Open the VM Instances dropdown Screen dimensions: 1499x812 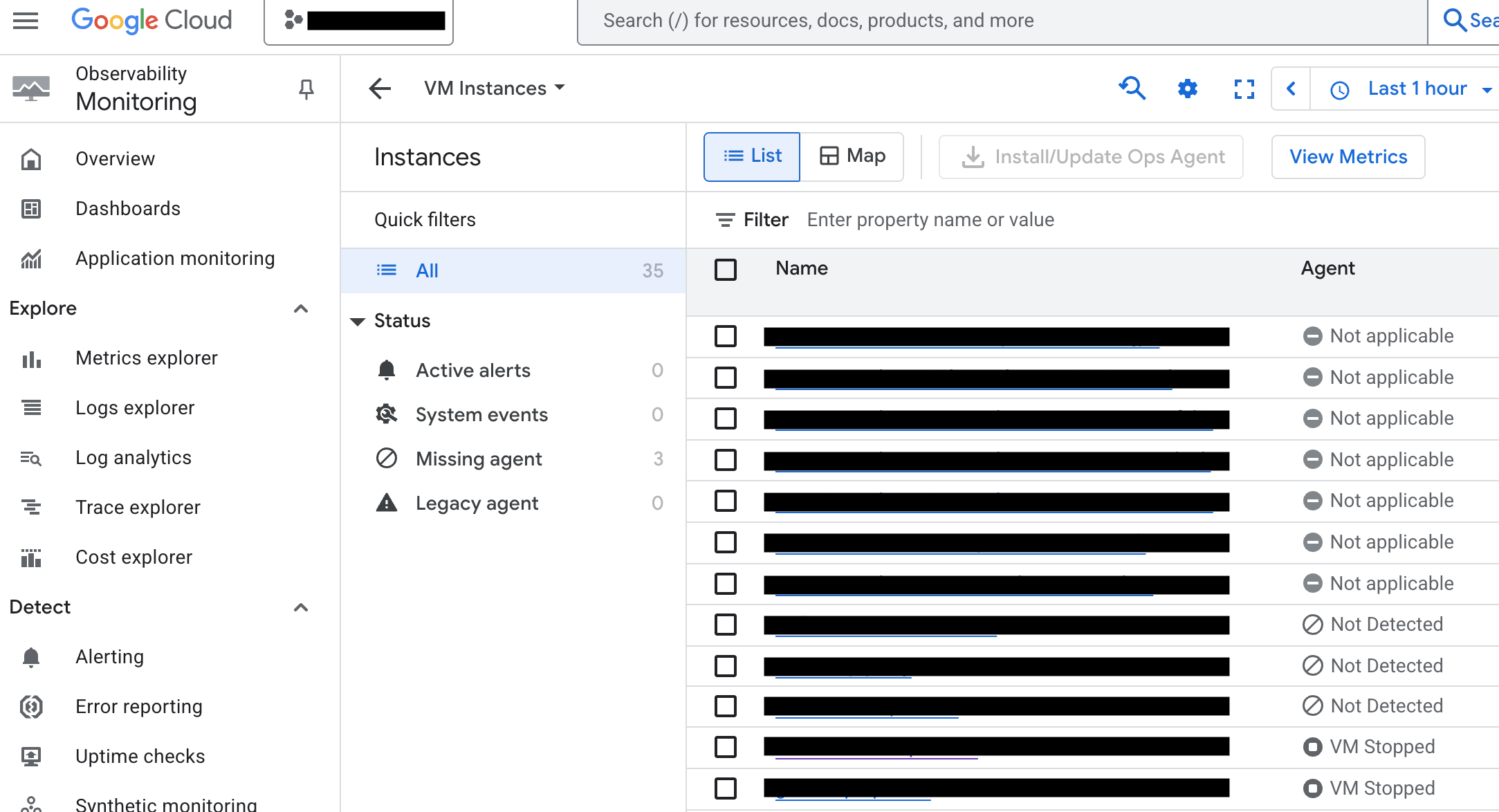coord(495,89)
